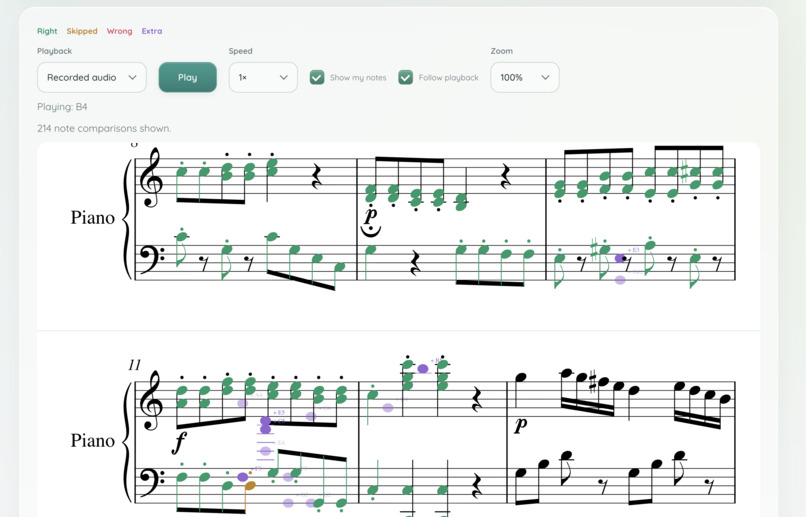Click the Piano label on the second system

coord(93,441)
